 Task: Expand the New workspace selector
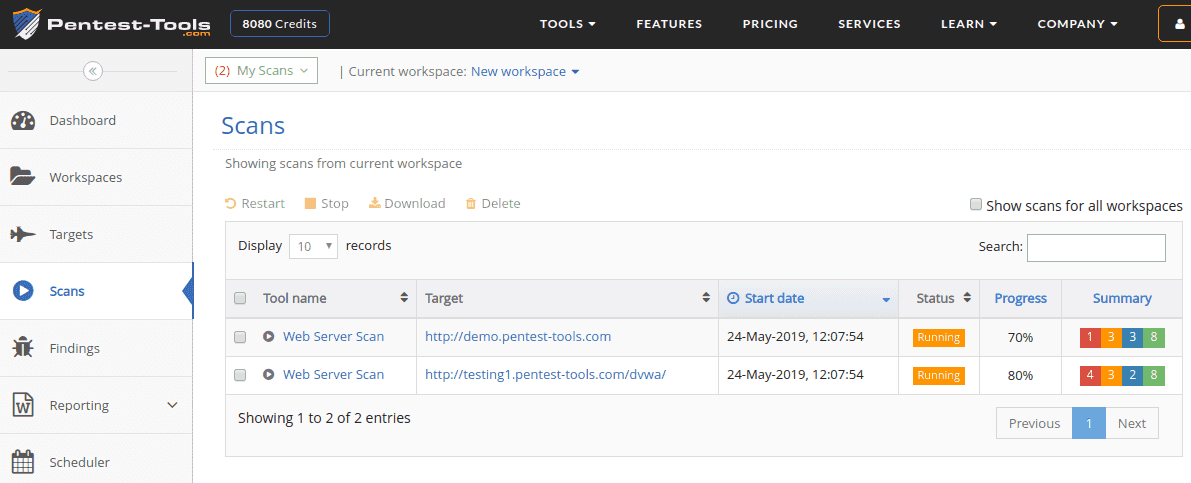(525, 72)
